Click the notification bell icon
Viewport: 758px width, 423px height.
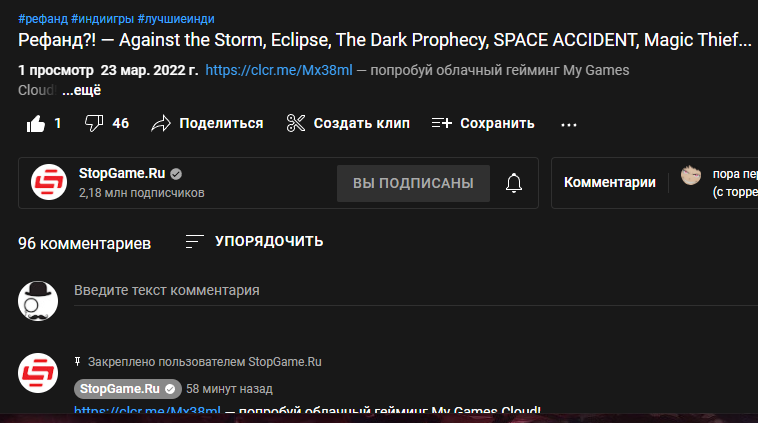[x=514, y=183]
